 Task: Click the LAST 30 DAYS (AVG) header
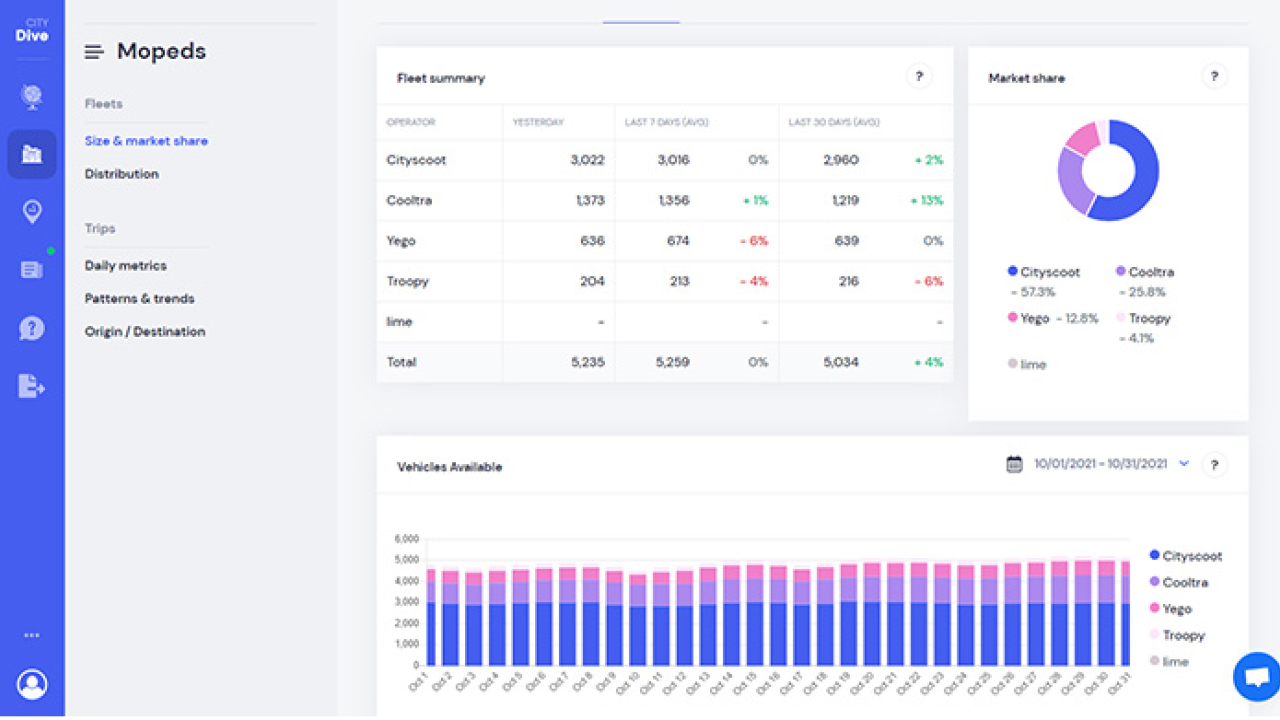click(834, 122)
